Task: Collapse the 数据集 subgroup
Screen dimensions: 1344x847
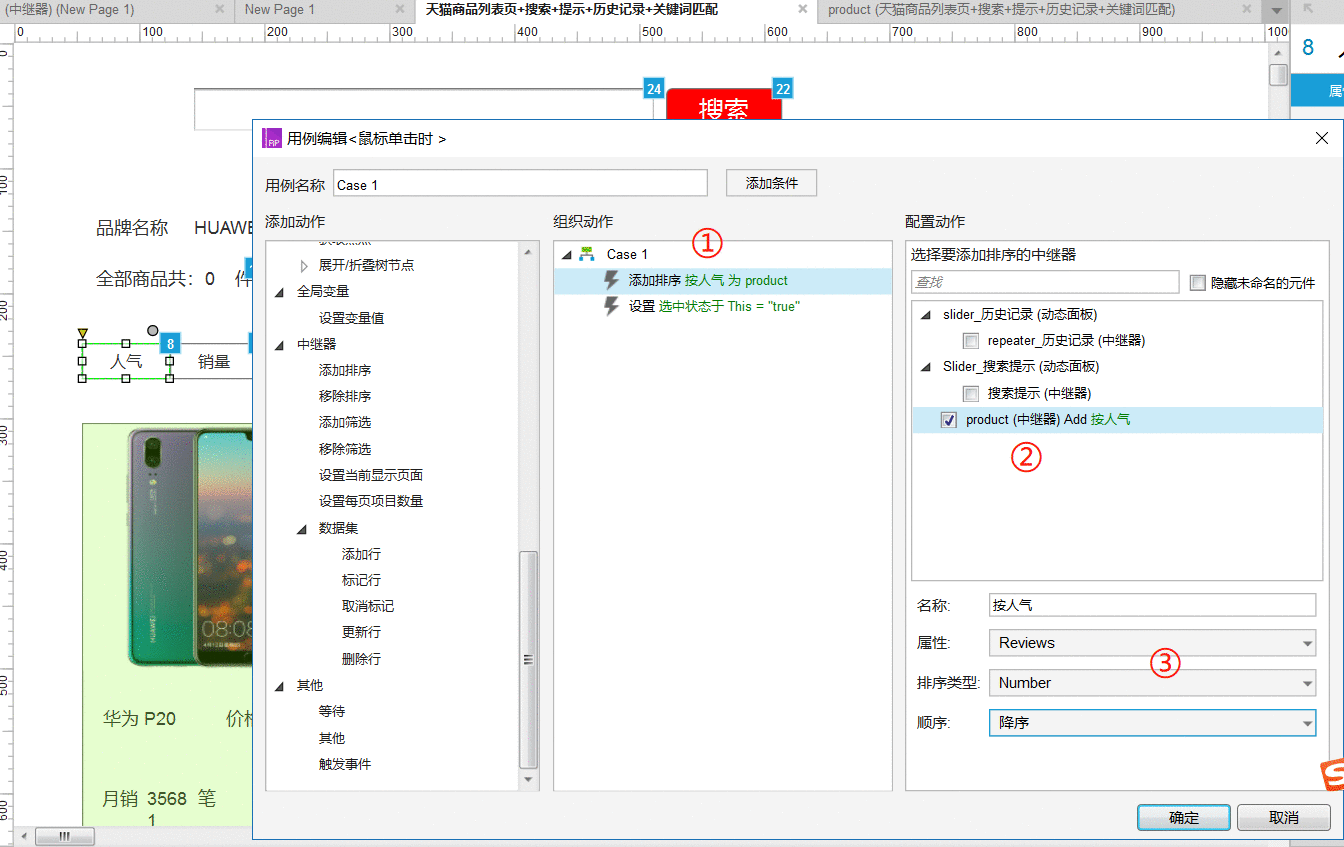Action: pyautogui.click(x=302, y=528)
